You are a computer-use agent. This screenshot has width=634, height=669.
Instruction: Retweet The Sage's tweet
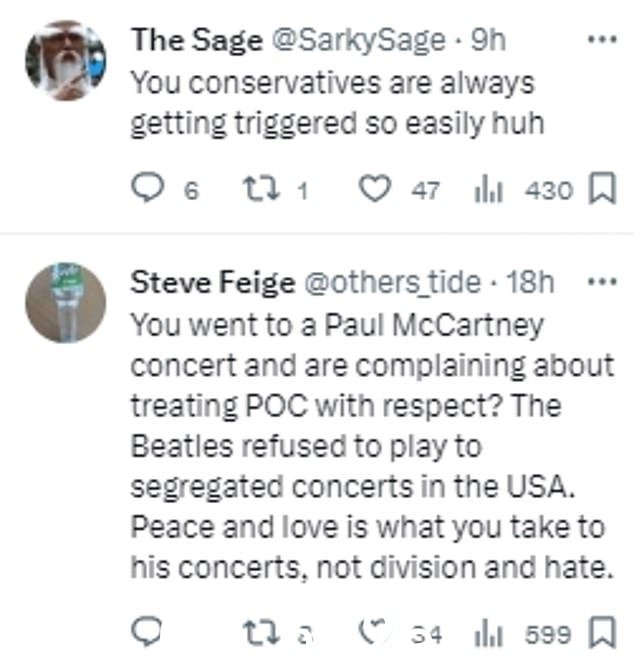[x=261, y=189]
